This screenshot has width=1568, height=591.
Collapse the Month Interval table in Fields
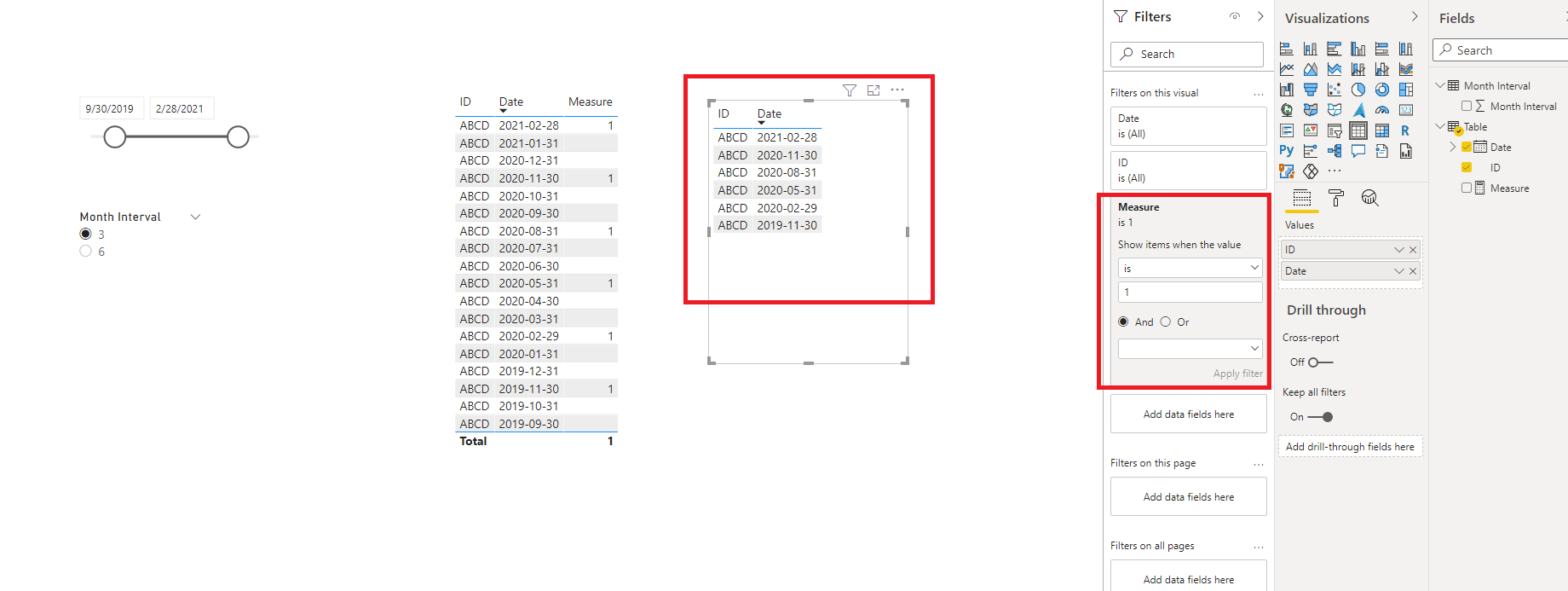pos(1440,85)
